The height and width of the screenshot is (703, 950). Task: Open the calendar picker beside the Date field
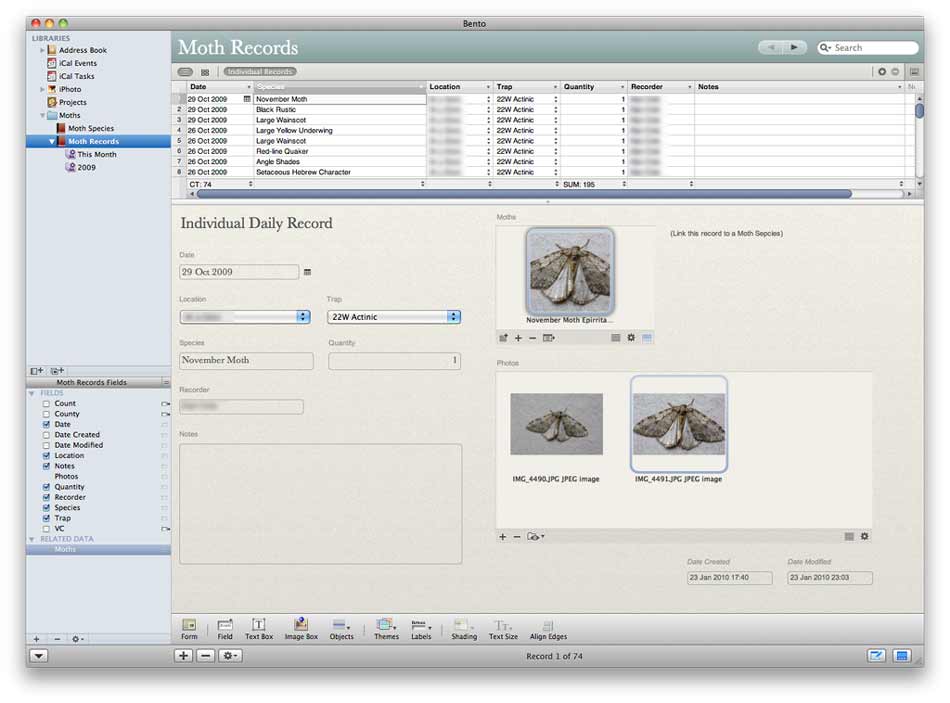(307, 272)
